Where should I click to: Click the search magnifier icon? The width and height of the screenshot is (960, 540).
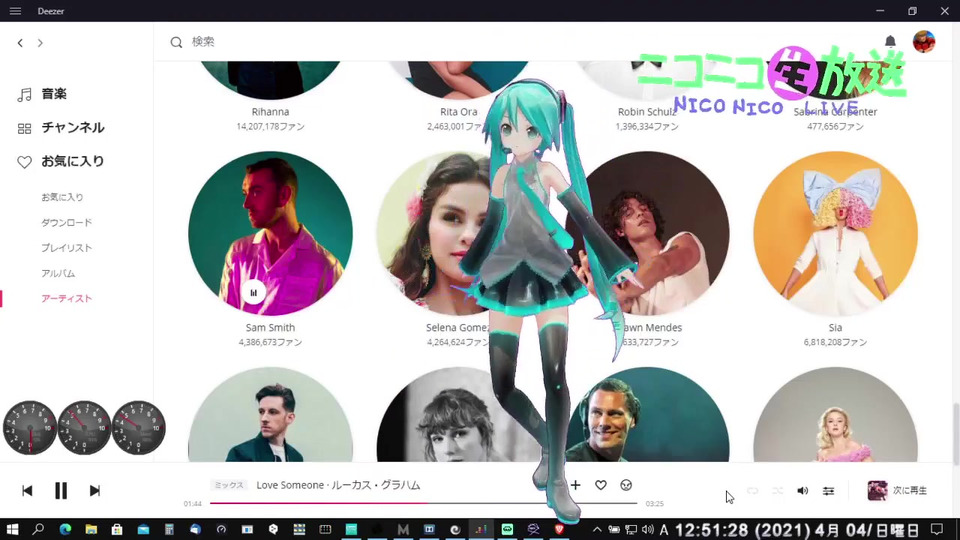[x=176, y=42]
